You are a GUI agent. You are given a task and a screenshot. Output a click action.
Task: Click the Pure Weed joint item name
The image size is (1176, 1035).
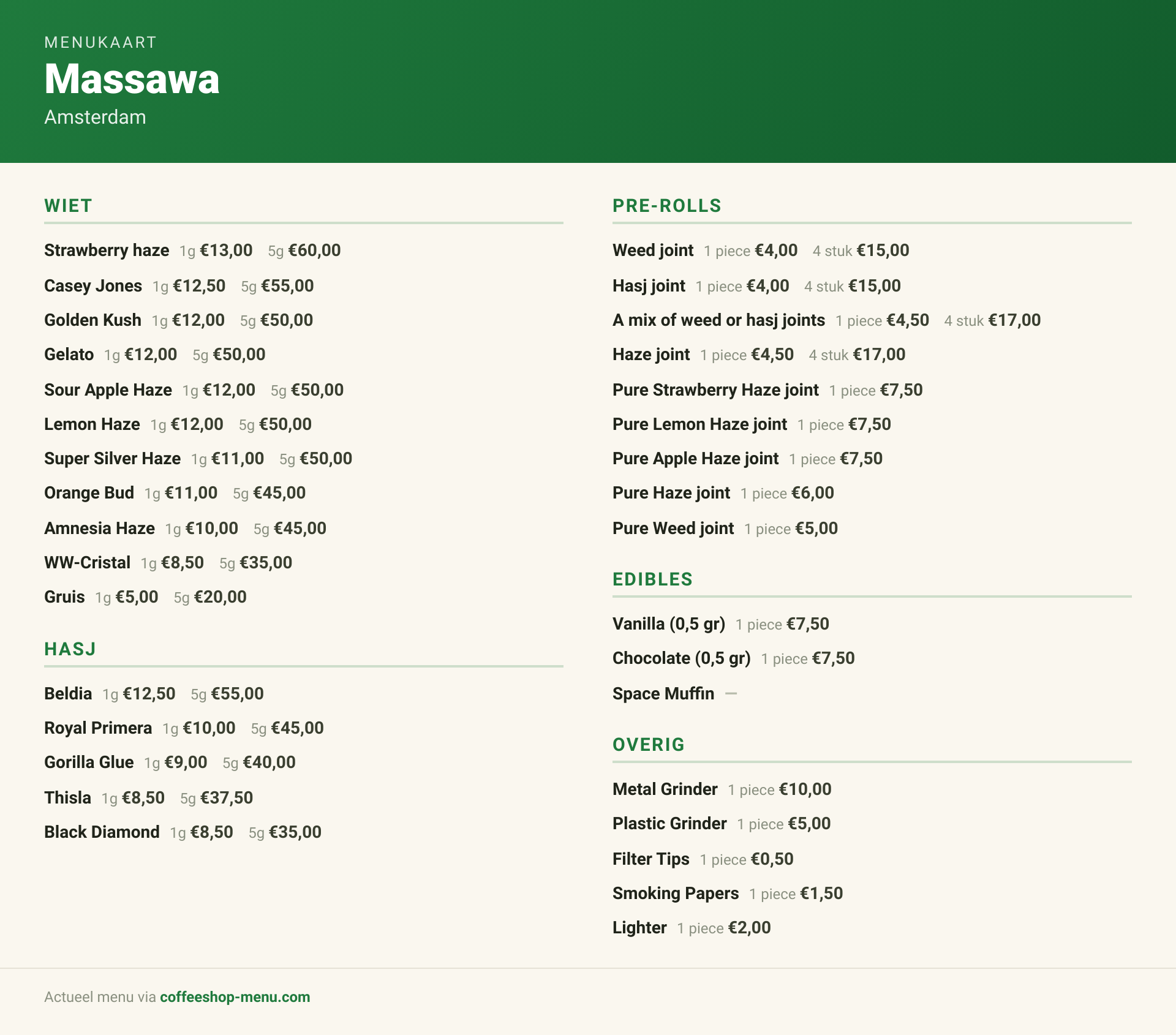point(673,529)
